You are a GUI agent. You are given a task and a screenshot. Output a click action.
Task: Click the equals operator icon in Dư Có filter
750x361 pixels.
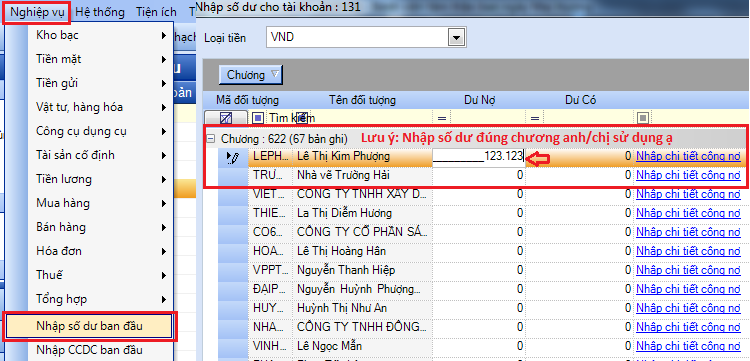(534, 118)
